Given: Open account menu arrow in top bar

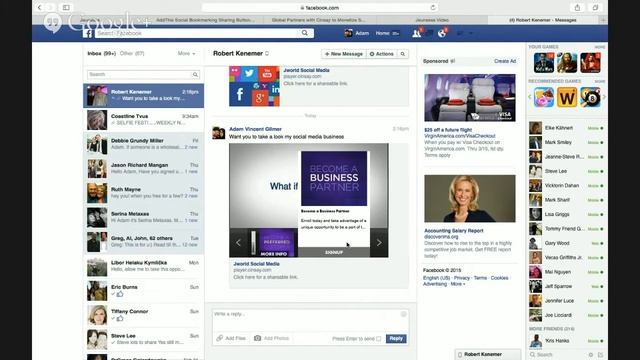Looking at the screenshot, I should click(x=471, y=33).
